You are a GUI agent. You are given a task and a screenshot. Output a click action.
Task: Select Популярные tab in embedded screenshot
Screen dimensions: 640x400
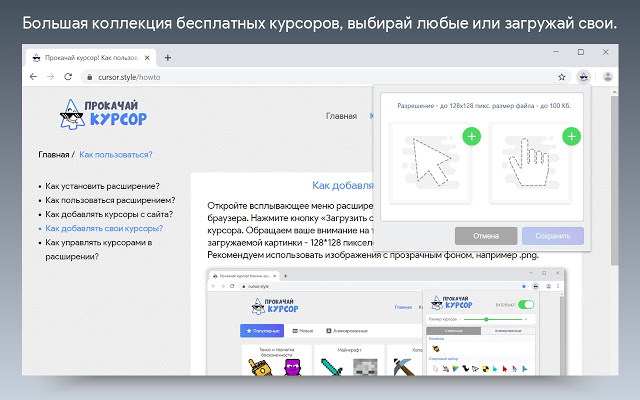262,331
